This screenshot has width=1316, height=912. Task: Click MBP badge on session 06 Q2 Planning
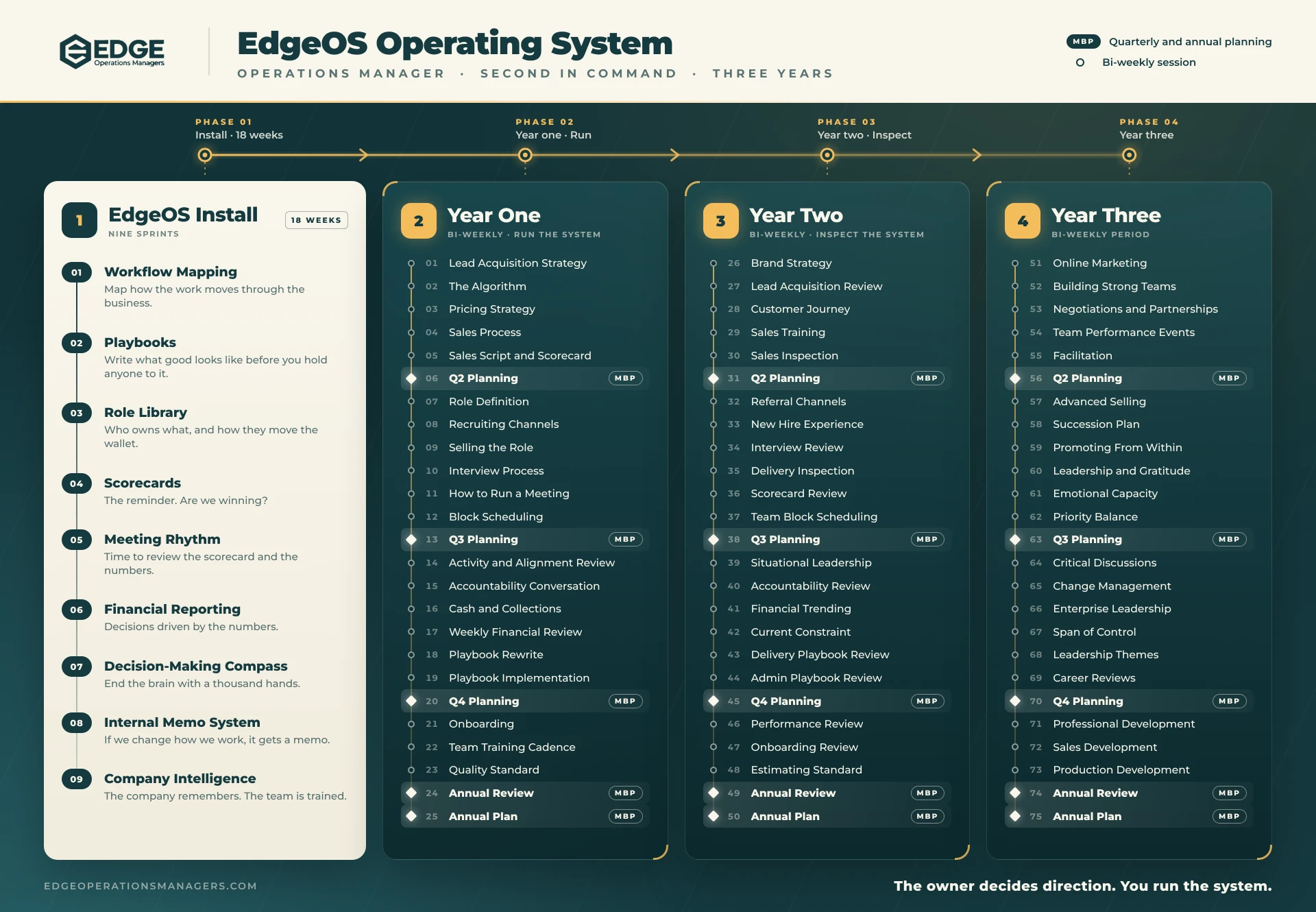pos(625,379)
